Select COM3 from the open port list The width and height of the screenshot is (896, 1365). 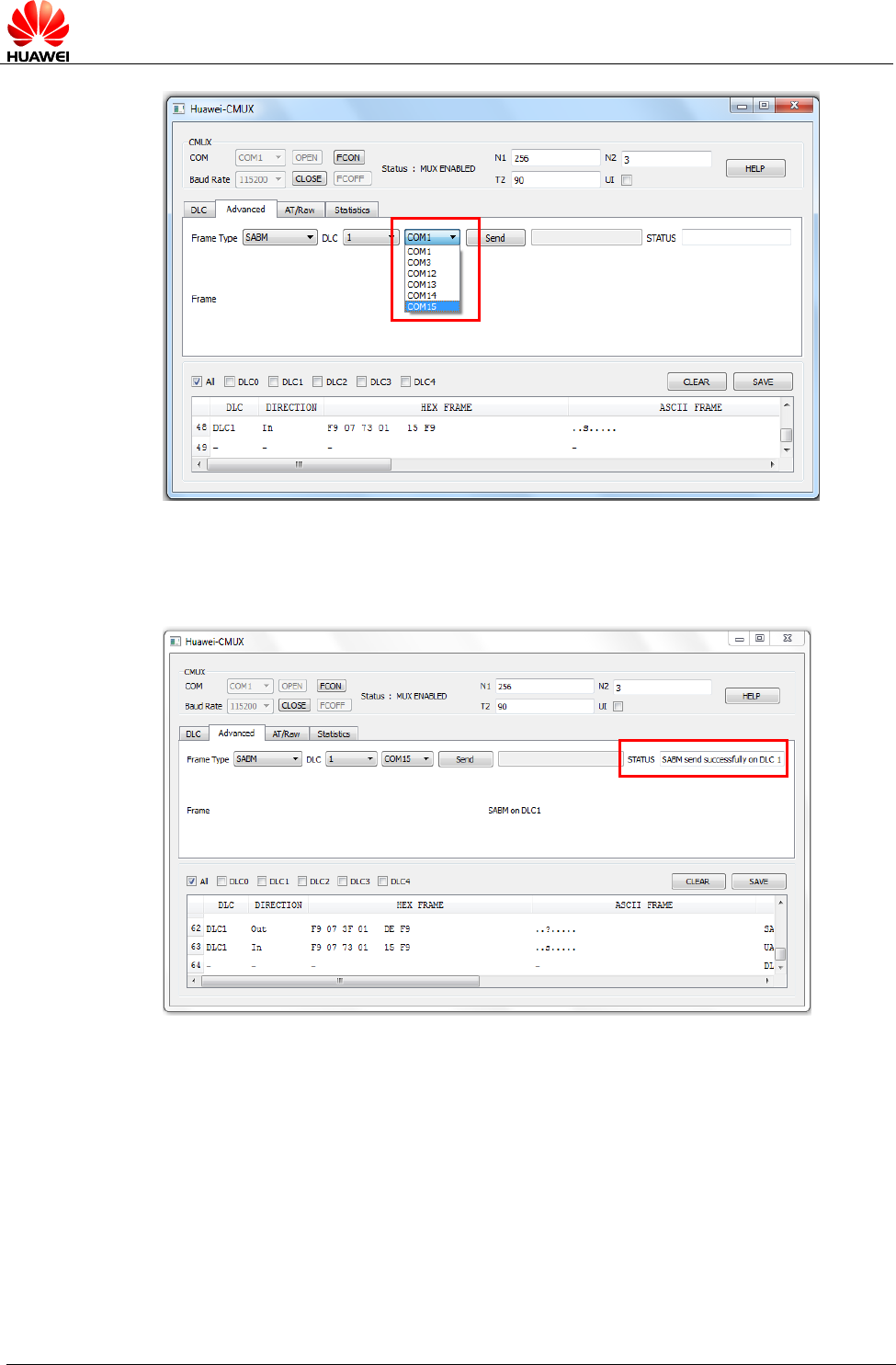tap(432, 263)
